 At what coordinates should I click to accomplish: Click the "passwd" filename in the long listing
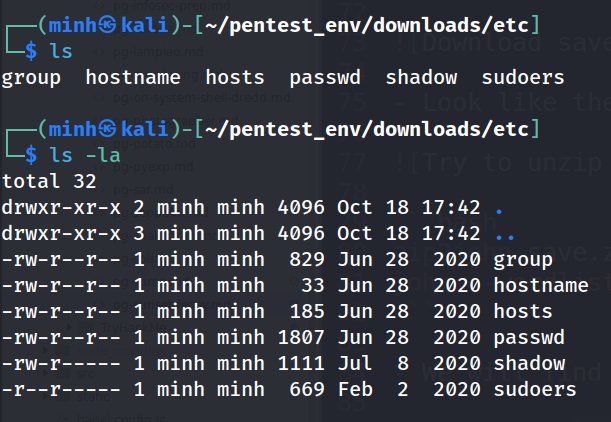529,337
